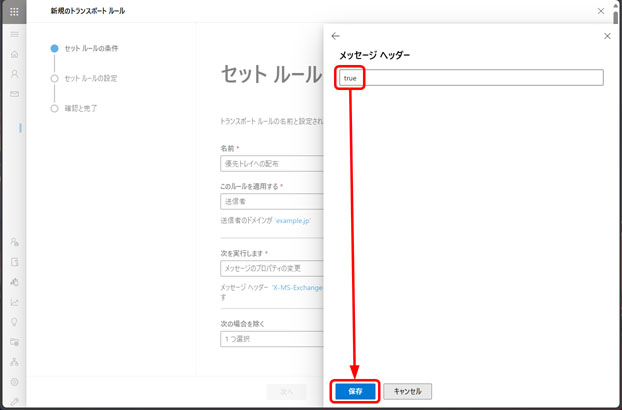Open the このルールを適用する dropdown showing 送信者

[272, 201]
